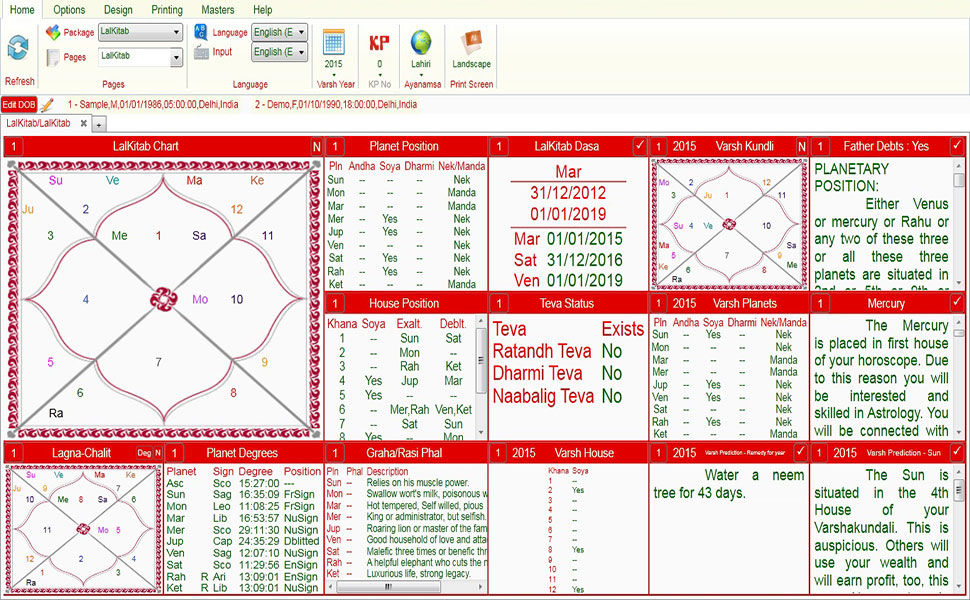Click the Input keyboard icon

tap(201, 52)
